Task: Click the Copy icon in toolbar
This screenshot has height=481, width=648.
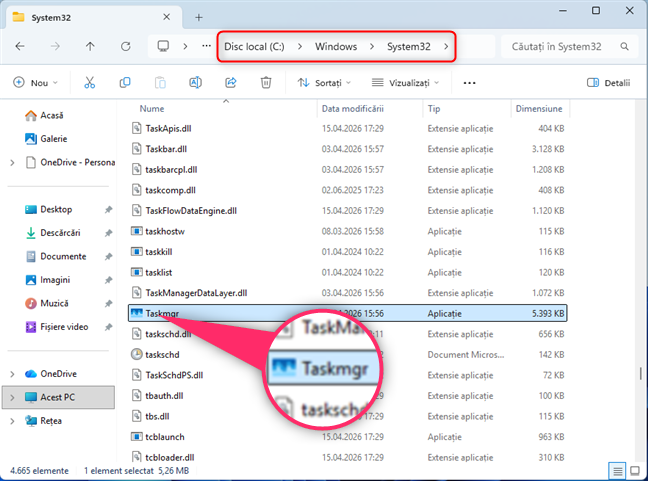Action: coord(125,83)
